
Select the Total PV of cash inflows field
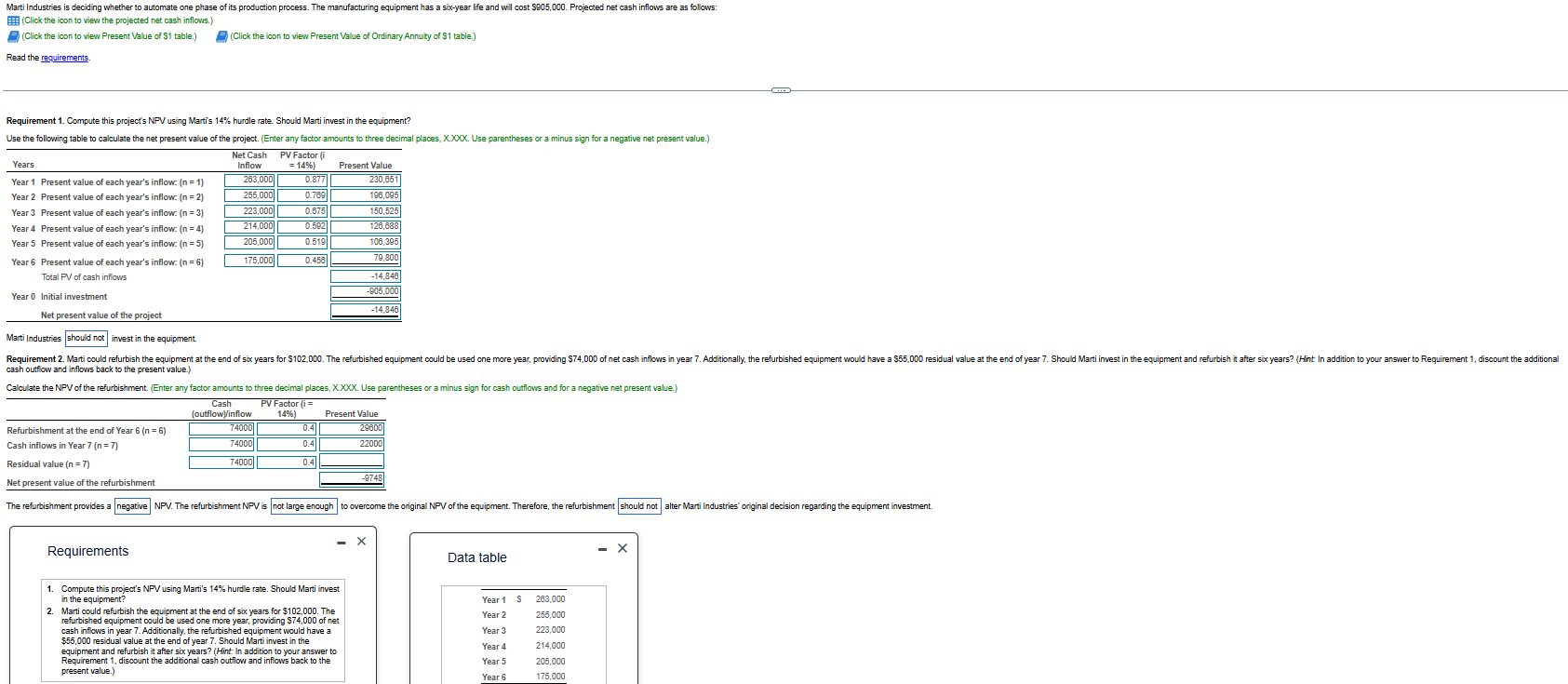366,276
